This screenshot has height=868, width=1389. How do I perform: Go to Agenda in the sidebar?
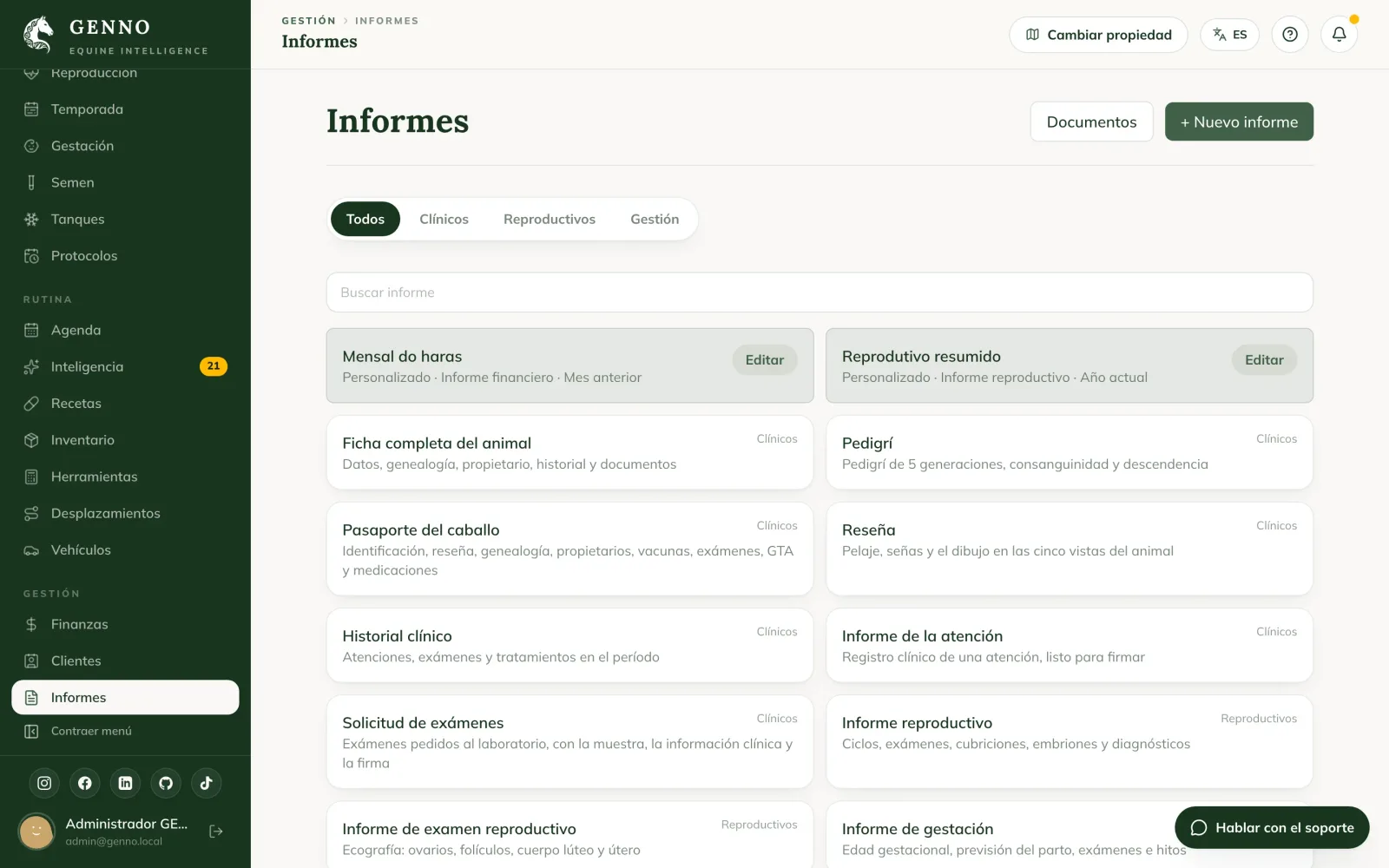(x=125, y=330)
